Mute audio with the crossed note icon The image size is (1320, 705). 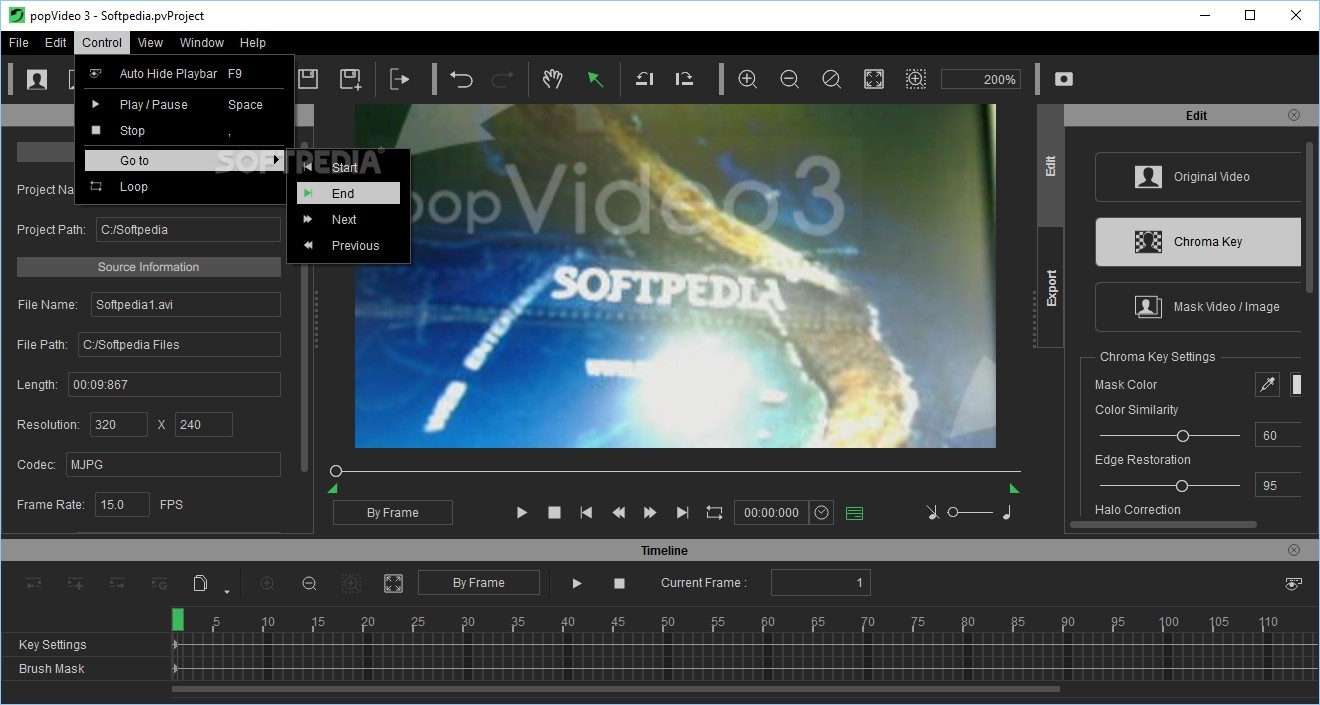(932, 512)
